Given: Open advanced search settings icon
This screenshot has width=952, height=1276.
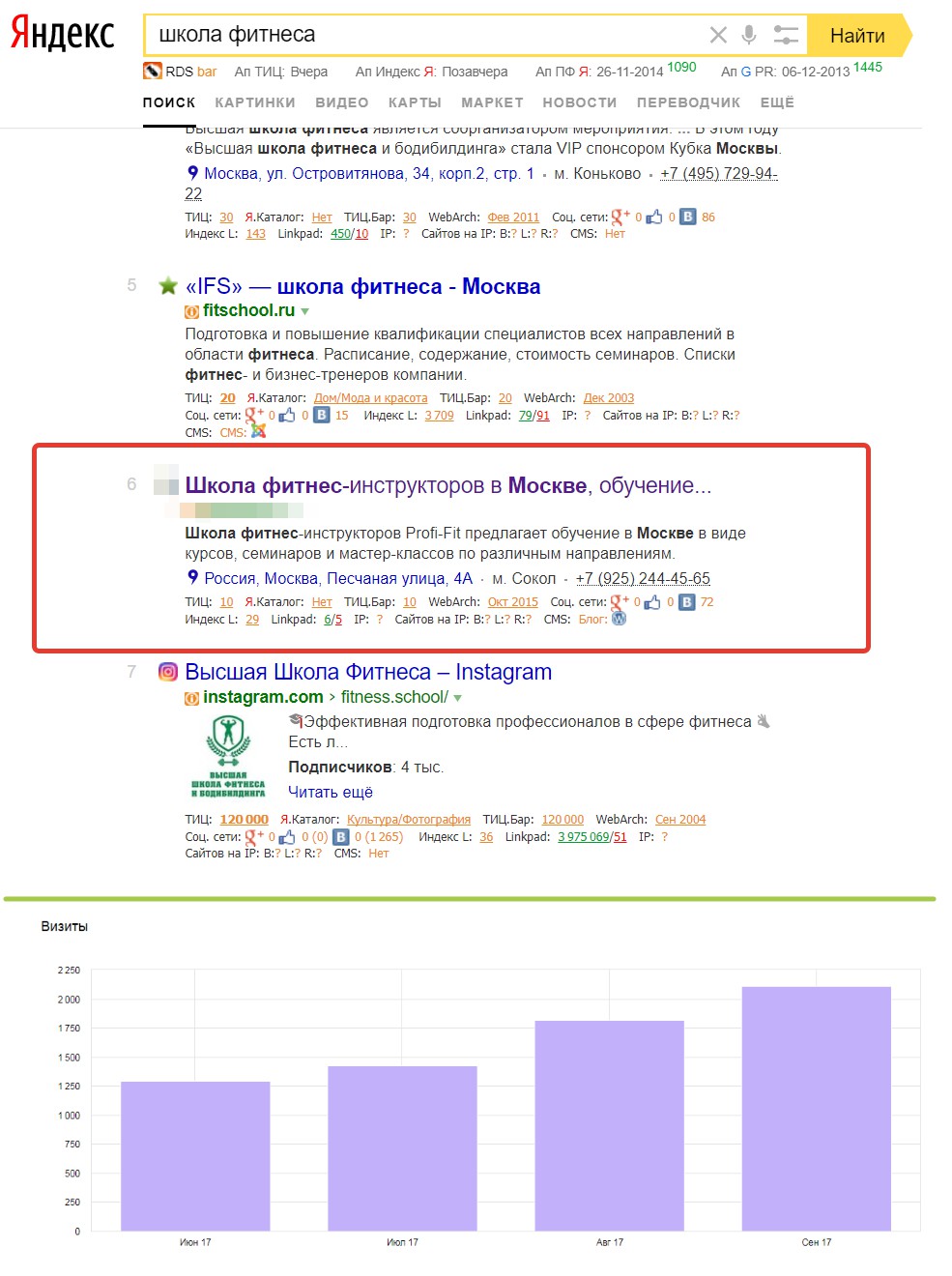Looking at the screenshot, I should tap(786, 35).
